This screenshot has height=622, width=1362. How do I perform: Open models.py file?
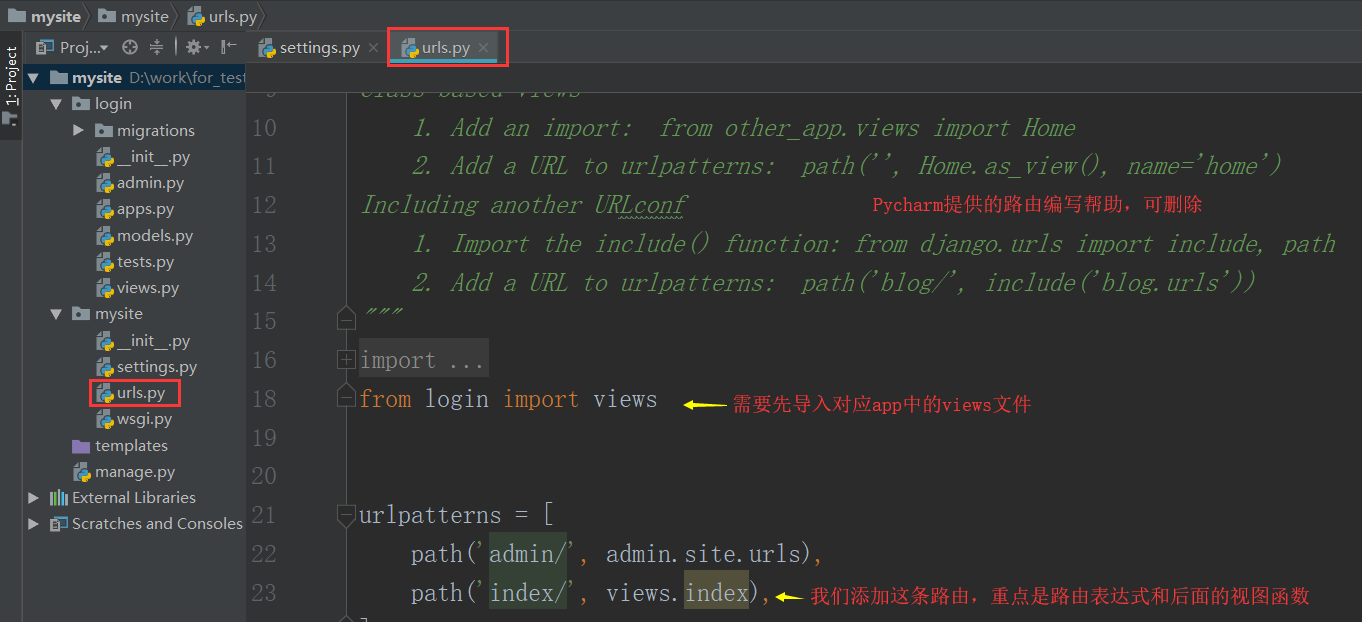click(x=144, y=236)
